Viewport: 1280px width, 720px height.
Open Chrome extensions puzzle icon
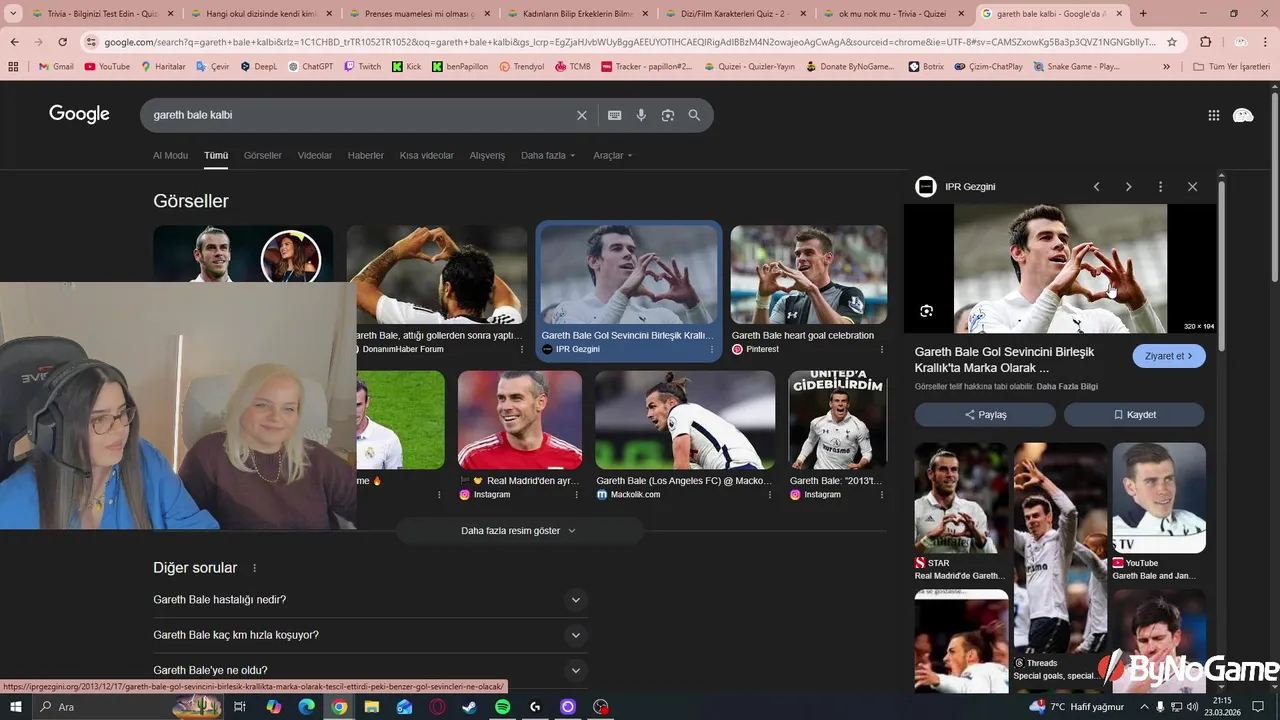click(1206, 42)
